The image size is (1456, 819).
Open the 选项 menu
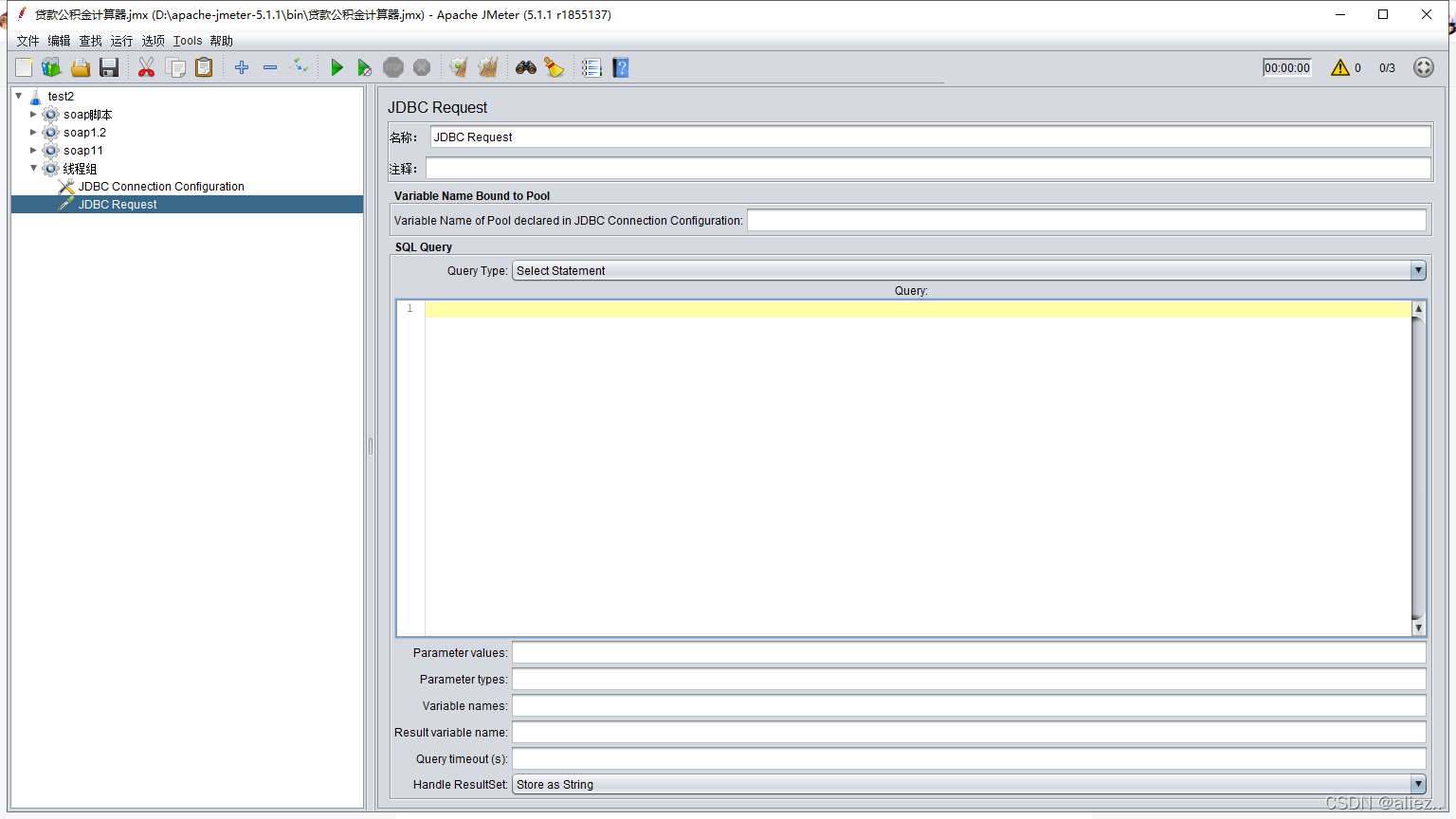click(153, 41)
